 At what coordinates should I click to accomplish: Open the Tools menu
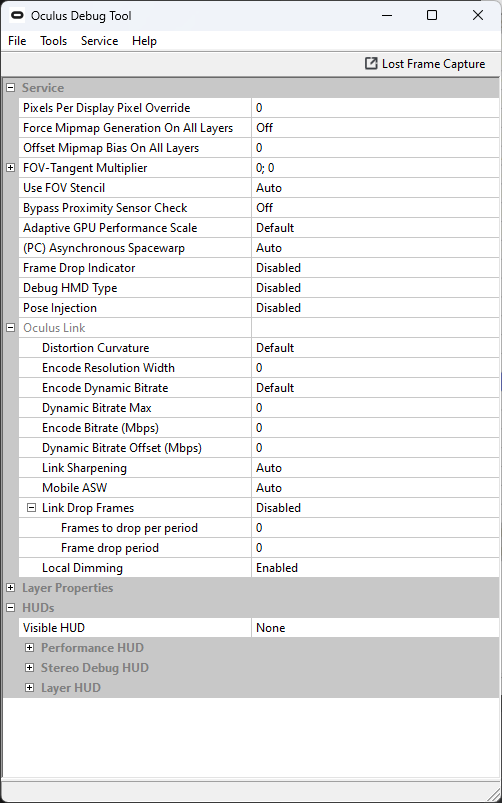click(x=54, y=41)
